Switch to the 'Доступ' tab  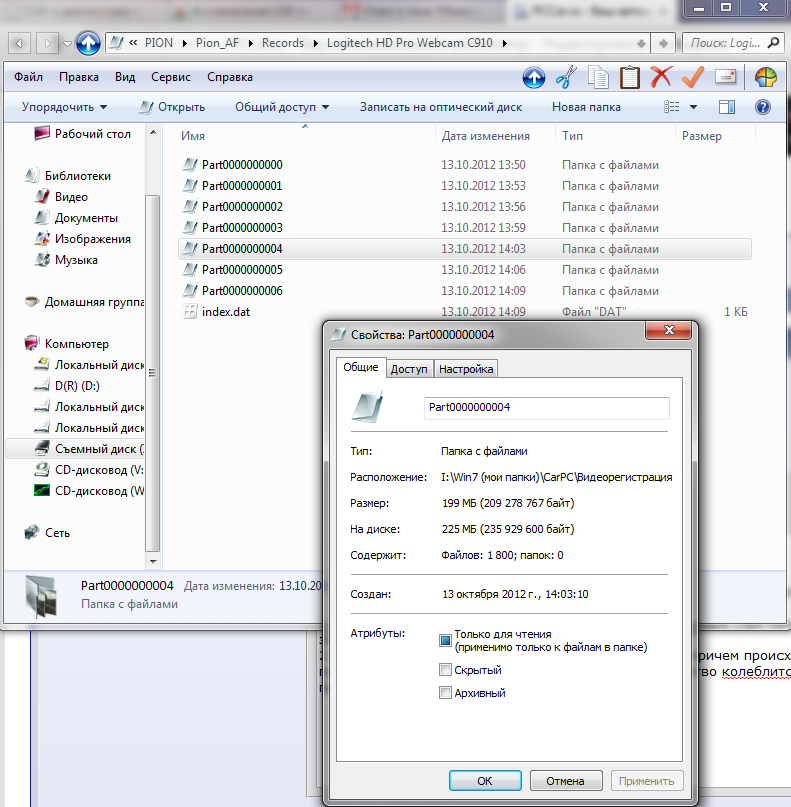[x=409, y=369]
